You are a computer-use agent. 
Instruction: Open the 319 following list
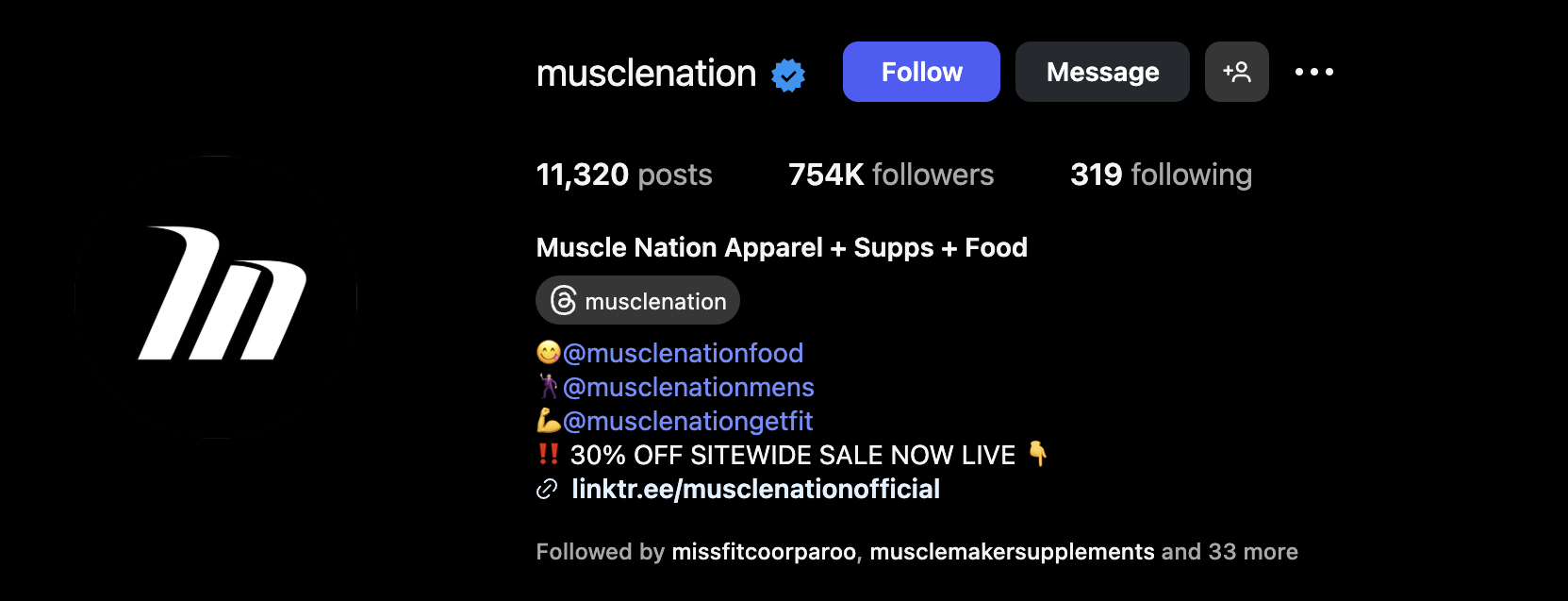[x=1161, y=175]
